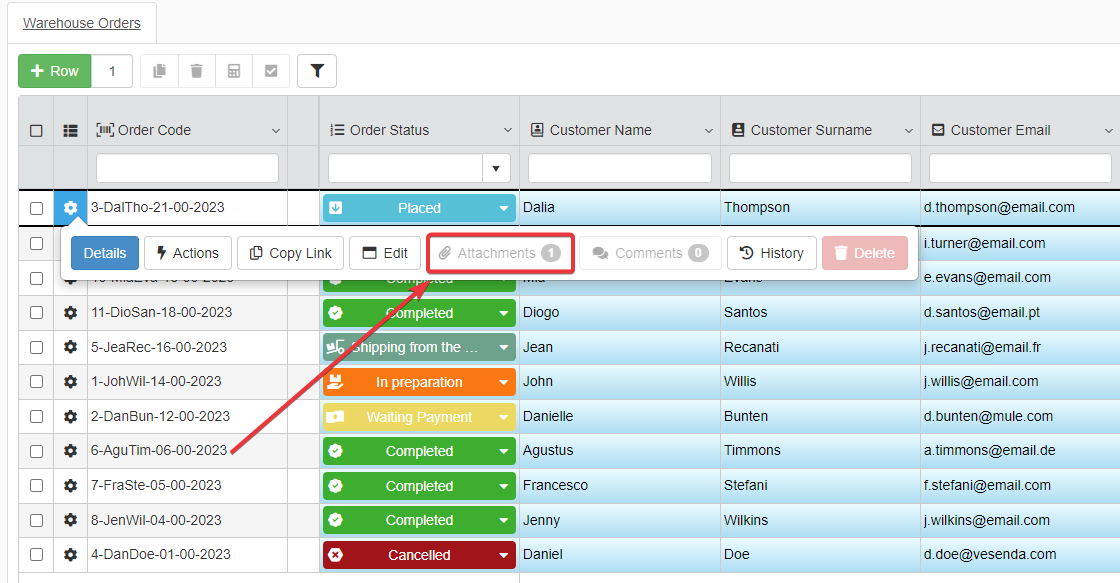Viewport: 1120px width, 583px height.
Task: Choose History from the row menu
Action: [x=771, y=253]
